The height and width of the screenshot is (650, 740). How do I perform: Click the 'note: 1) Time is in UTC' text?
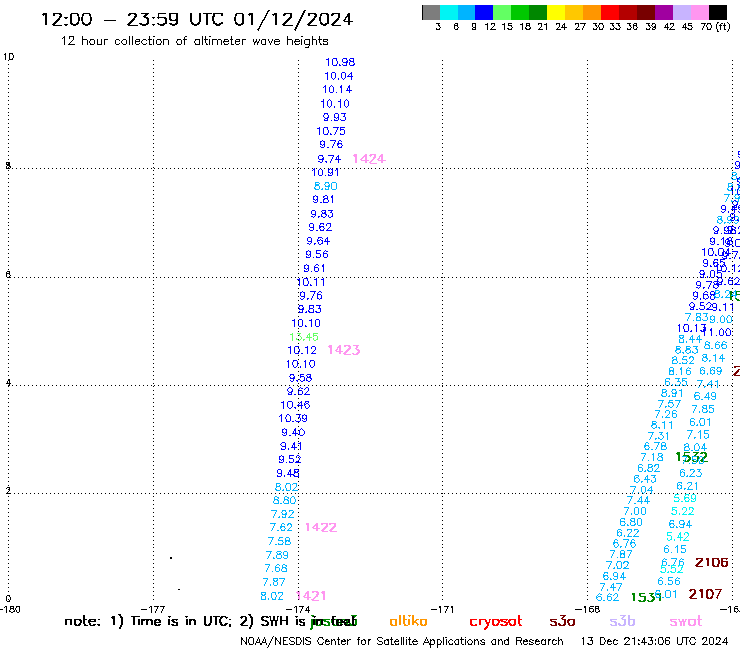click(x=148, y=621)
